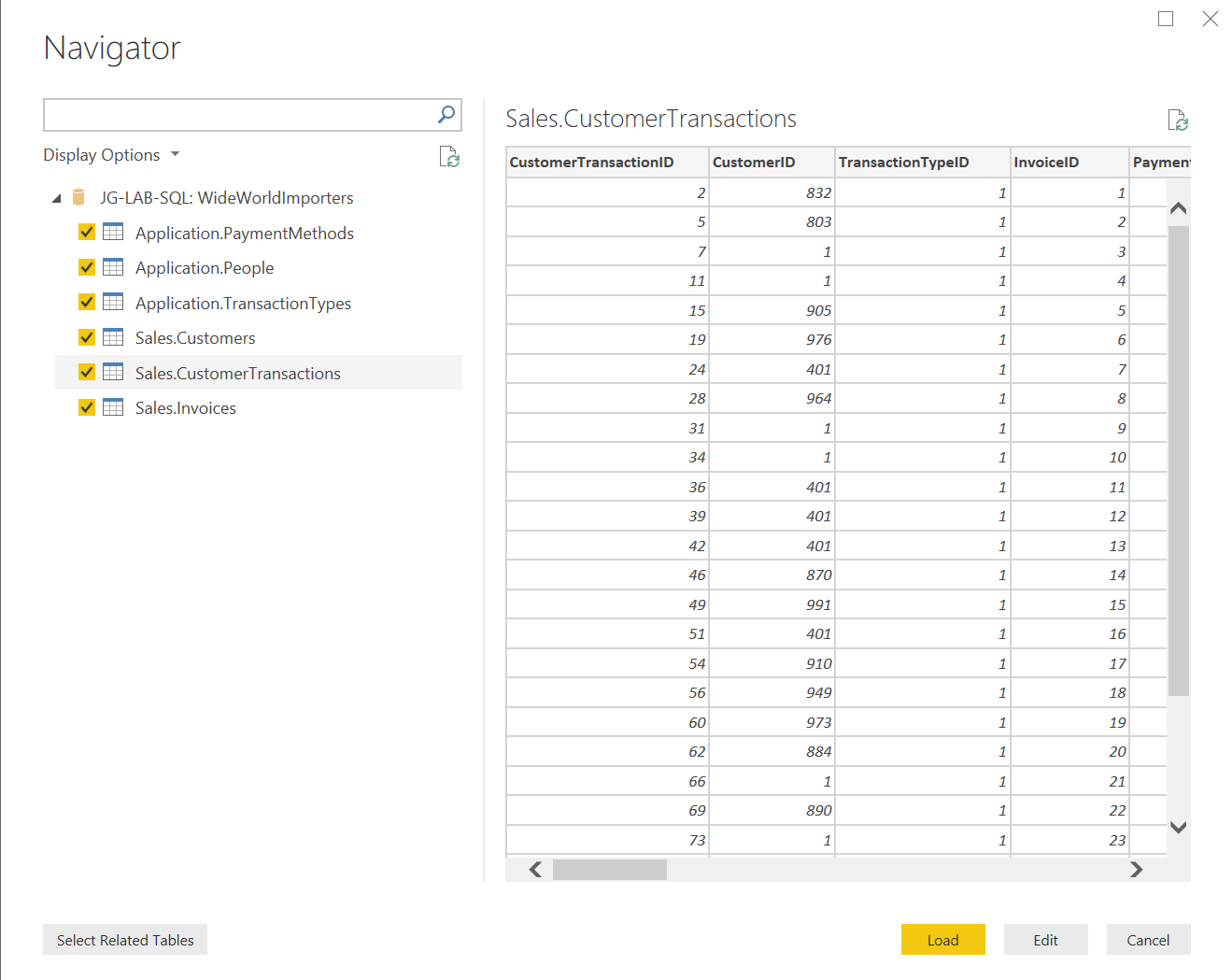The width and height of the screenshot is (1232, 980).
Task: Click the Sales.CustomerTransactions preview title
Action: tap(651, 119)
